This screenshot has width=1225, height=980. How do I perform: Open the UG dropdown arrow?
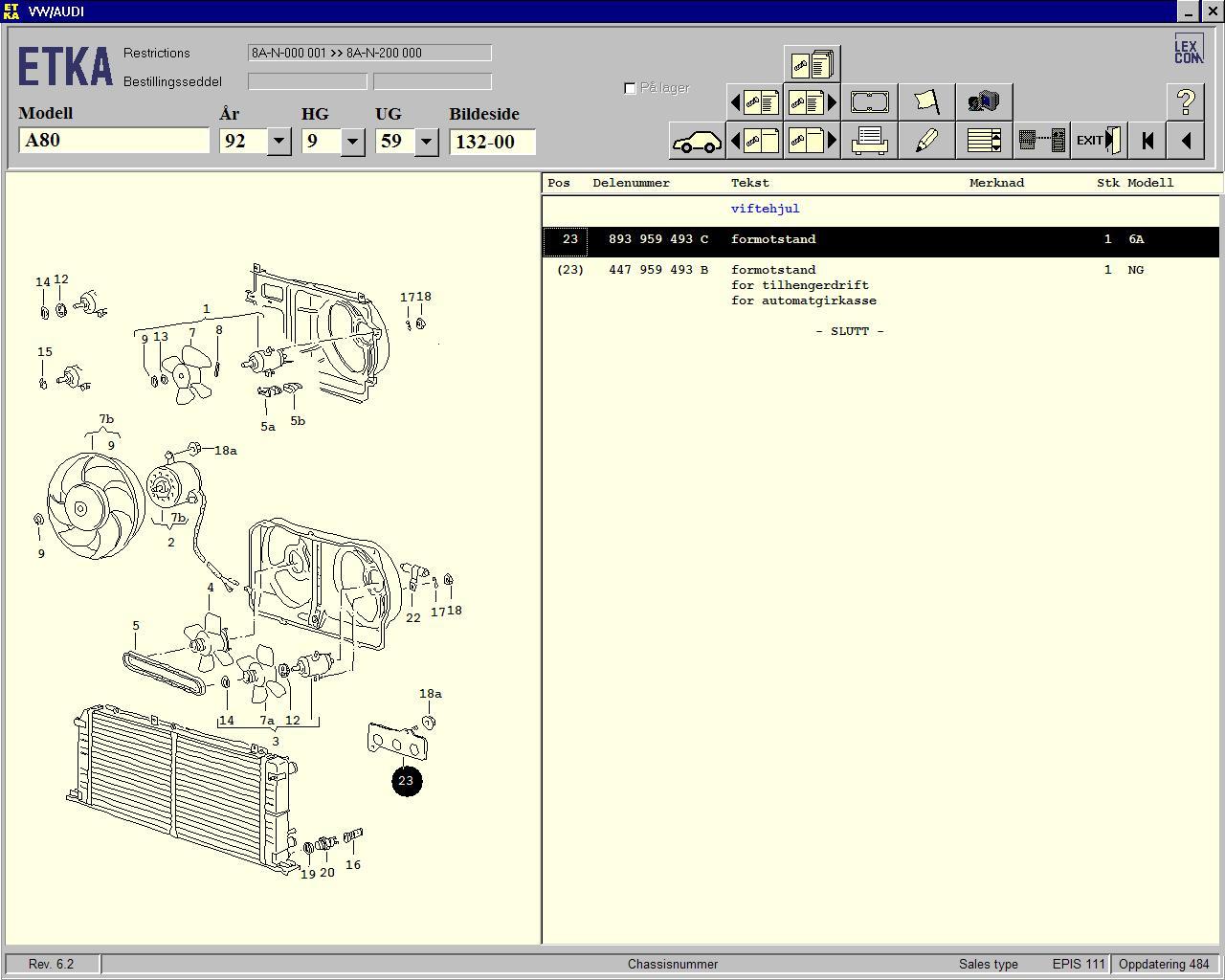coord(426,142)
